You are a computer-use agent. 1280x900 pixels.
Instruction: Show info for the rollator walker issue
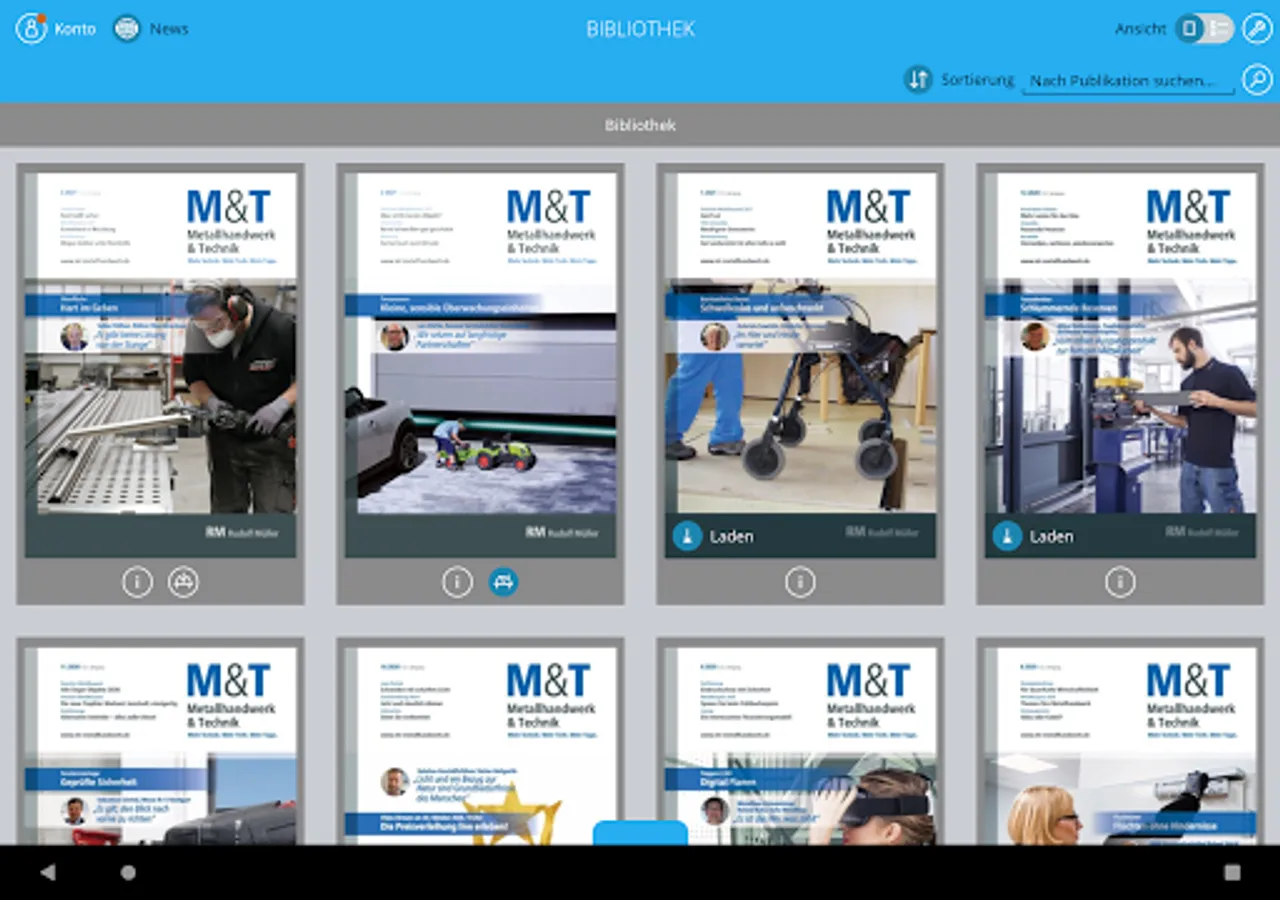800,582
